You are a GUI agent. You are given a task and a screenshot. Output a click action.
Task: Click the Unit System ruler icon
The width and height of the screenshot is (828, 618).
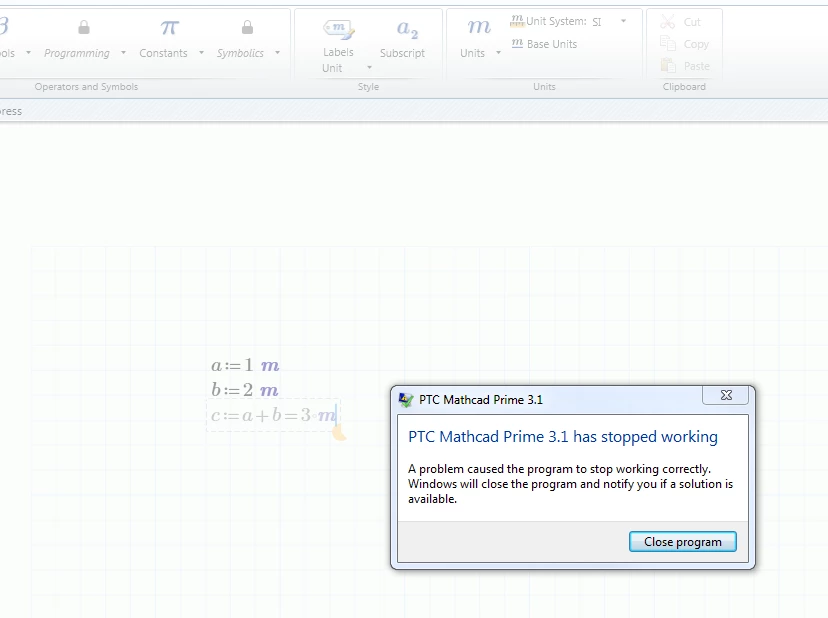click(516, 21)
